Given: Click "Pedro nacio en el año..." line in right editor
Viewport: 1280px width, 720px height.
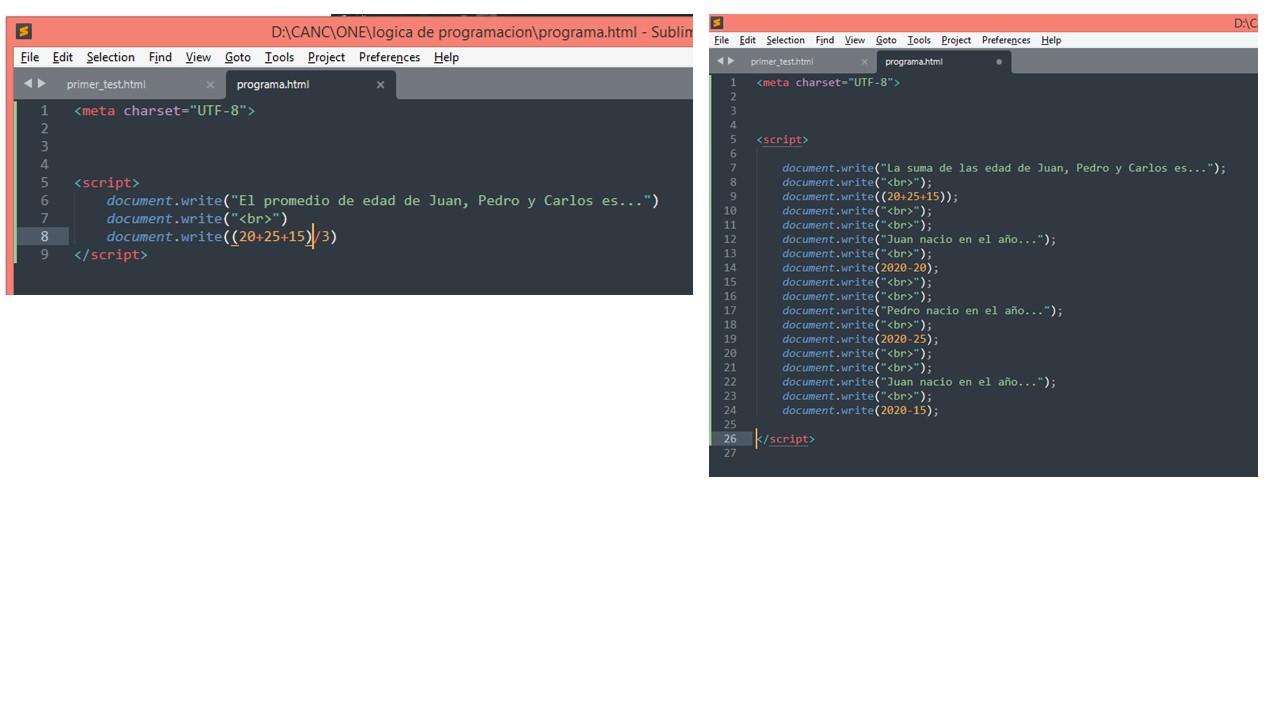Looking at the screenshot, I should coord(922,311).
